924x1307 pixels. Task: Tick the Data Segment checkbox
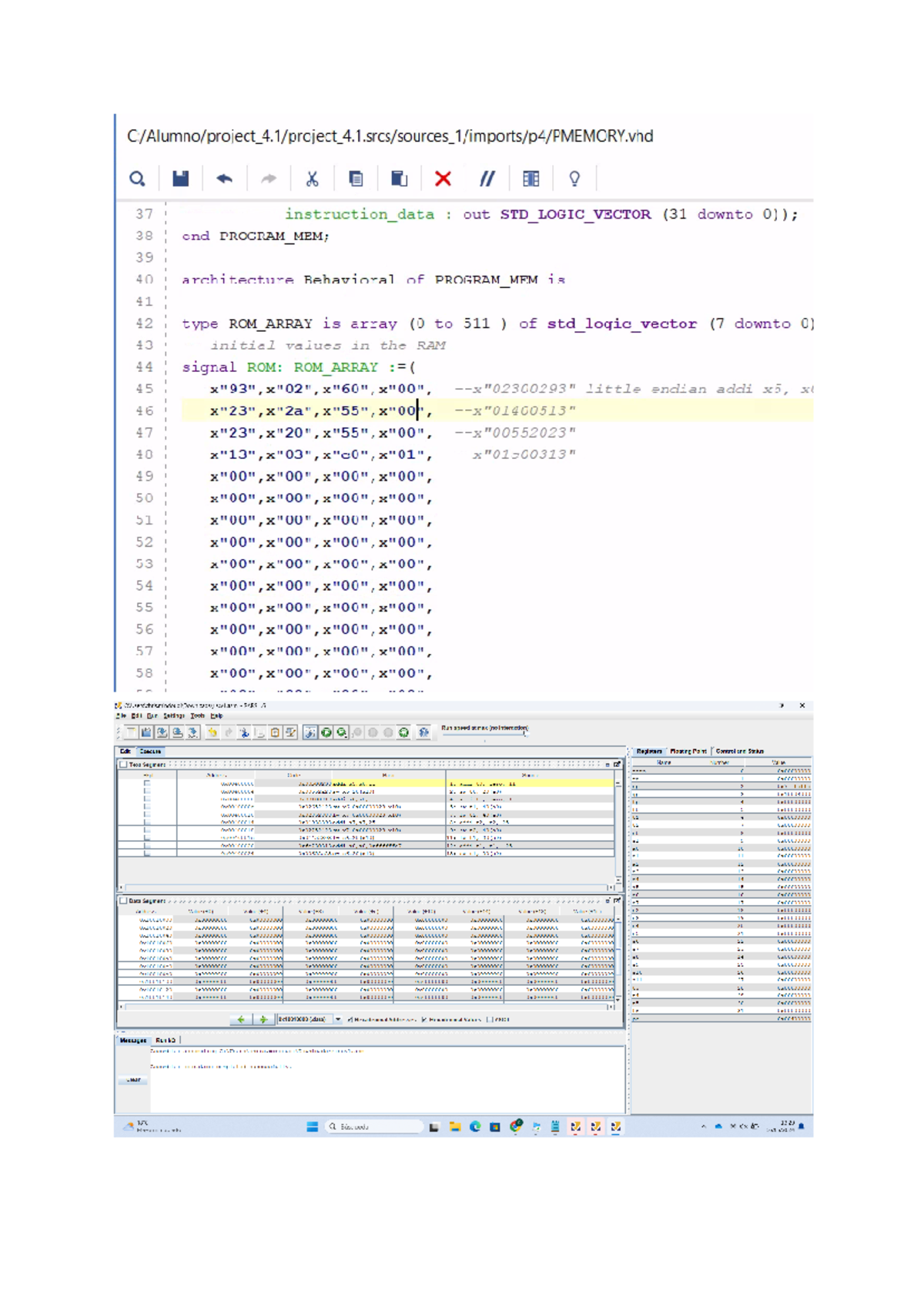pos(123,900)
